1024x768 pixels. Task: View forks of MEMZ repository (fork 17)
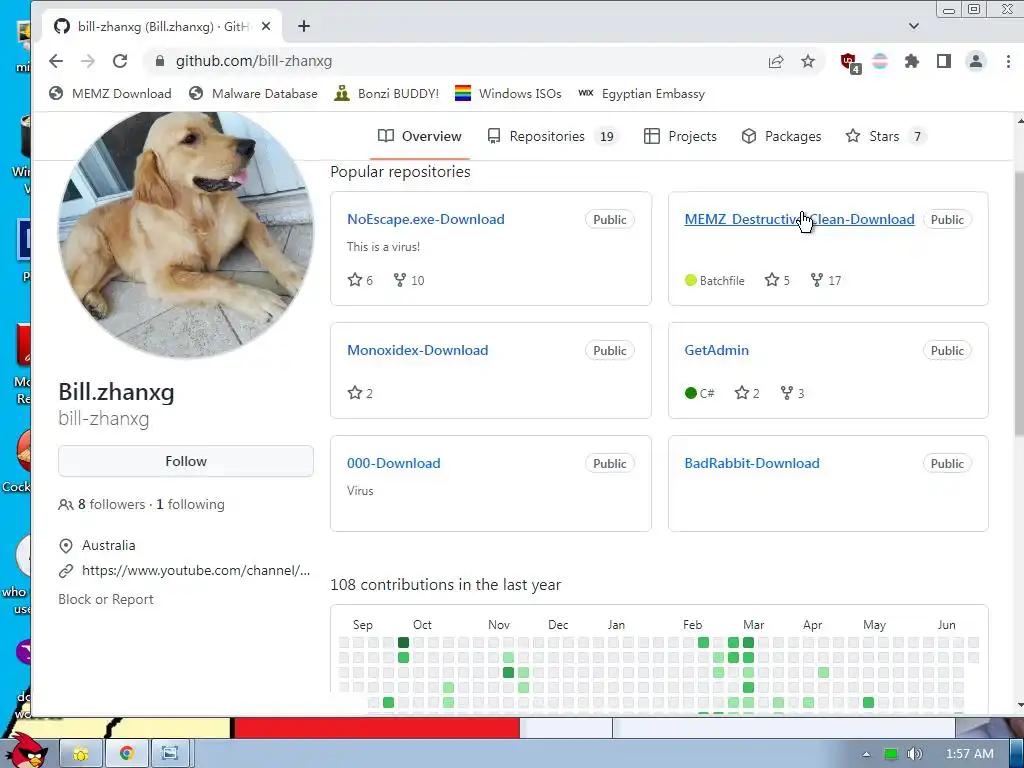(825, 280)
